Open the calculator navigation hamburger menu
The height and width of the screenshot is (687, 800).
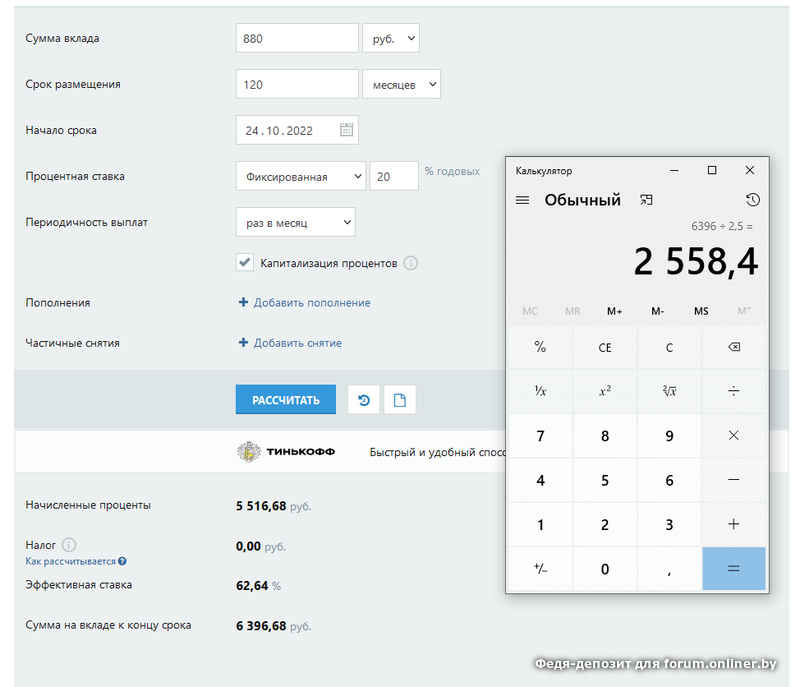(x=522, y=200)
